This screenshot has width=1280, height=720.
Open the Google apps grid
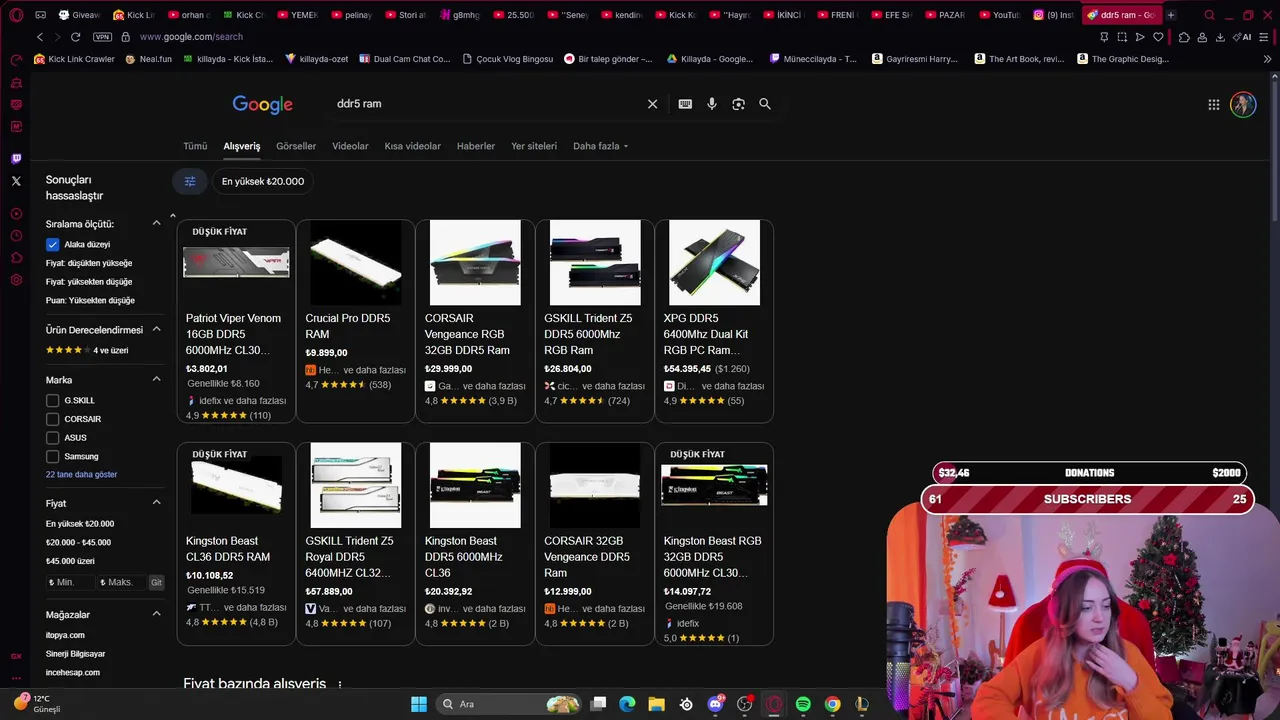tap(1213, 104)
